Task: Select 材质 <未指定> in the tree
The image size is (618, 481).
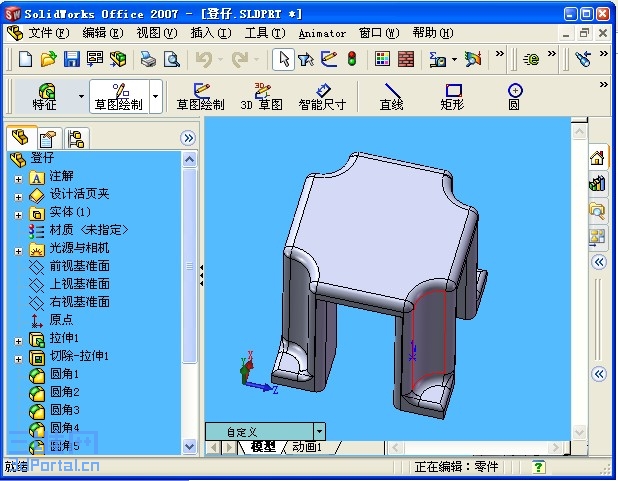Action: coord(89,230)
